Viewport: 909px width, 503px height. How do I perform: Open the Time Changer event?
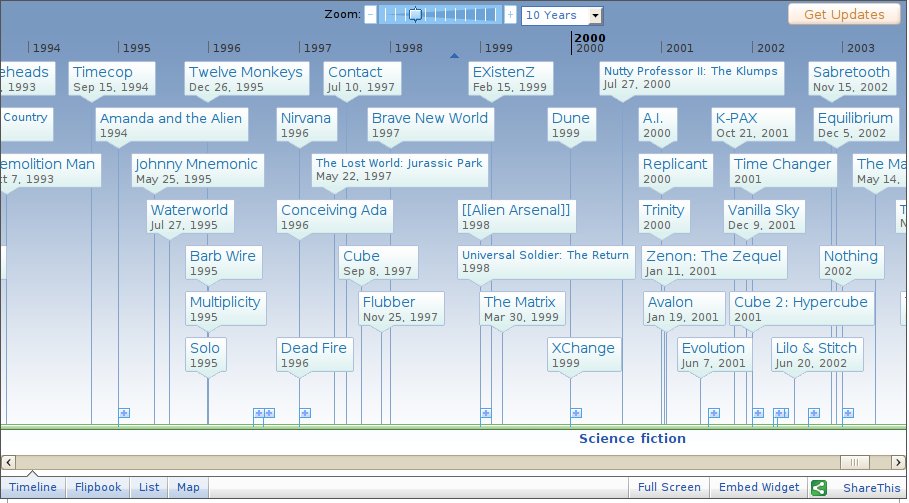(783, 170)
